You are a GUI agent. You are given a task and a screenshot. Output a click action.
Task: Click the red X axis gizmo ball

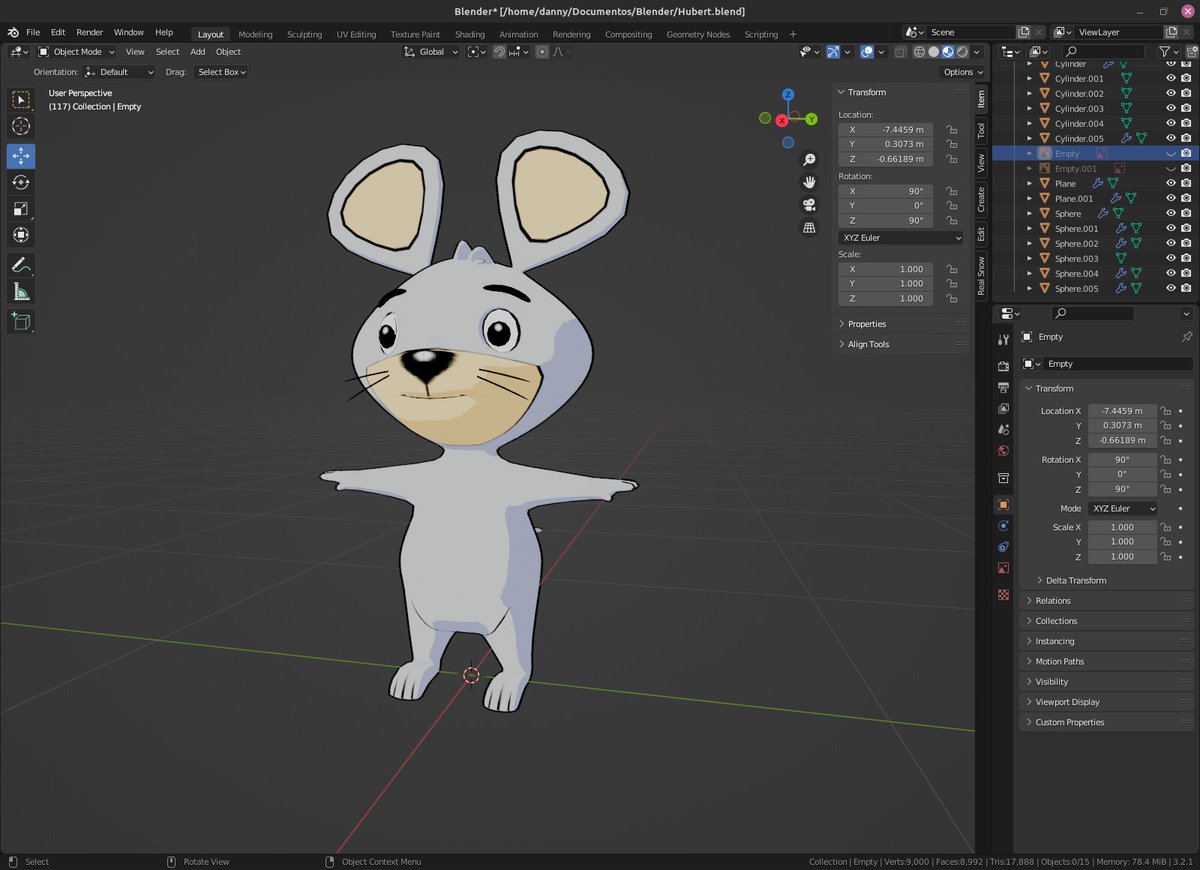point(782,120)
